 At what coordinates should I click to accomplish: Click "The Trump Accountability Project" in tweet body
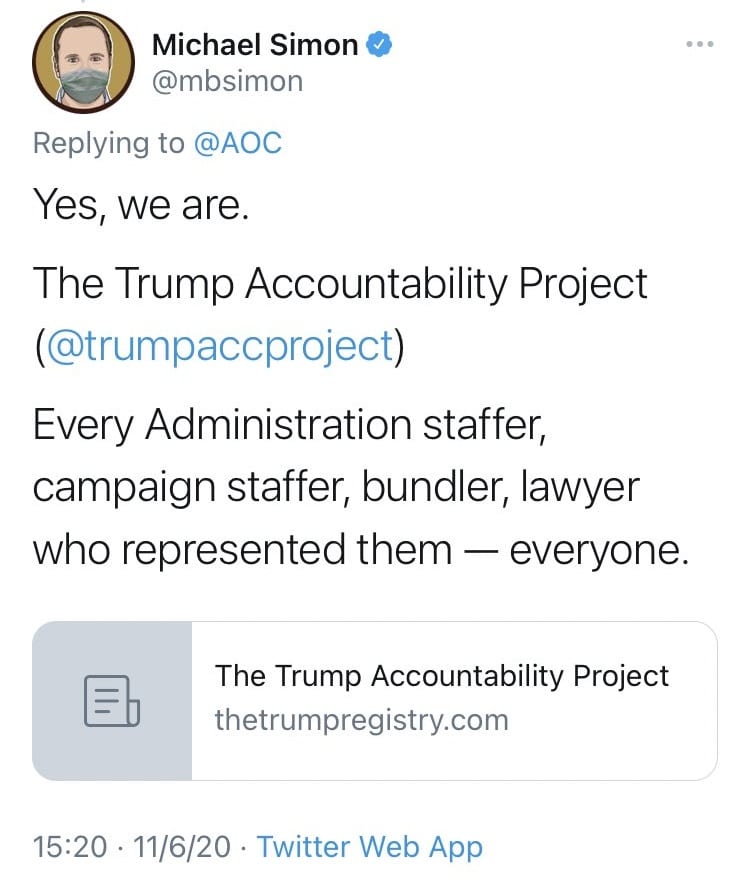coord(340,284)
